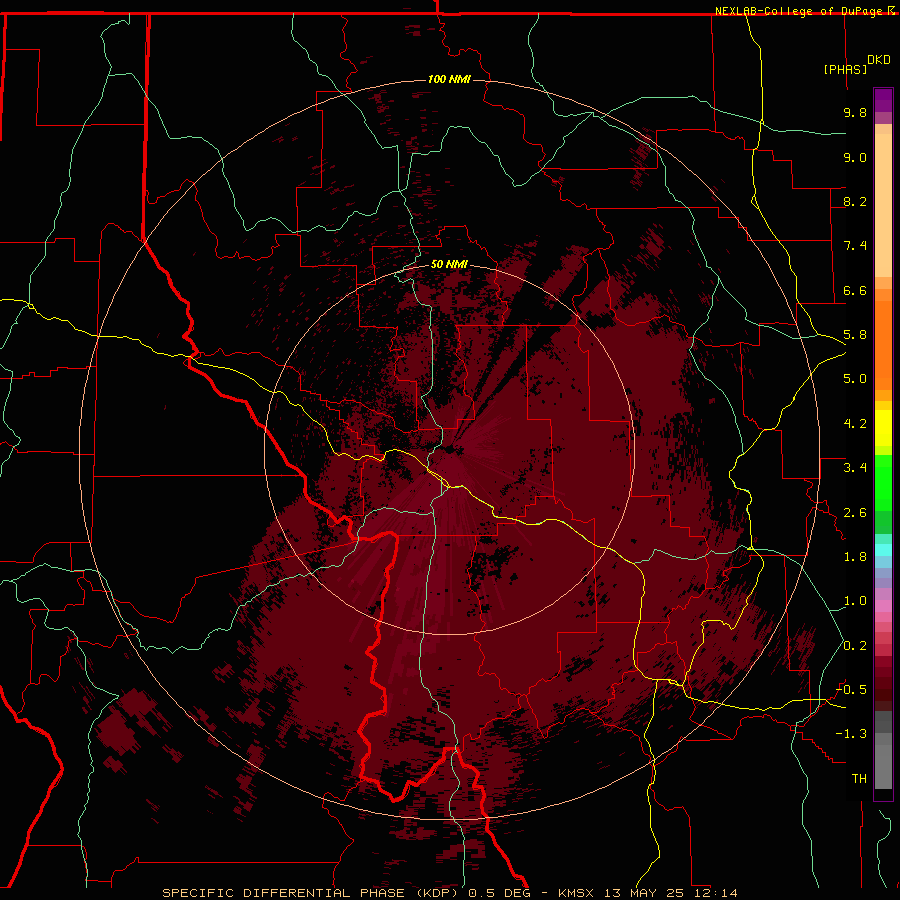This screenshot has width=900, height=900.
Task: Click the 100 NMI range ring label
Action: (449, 79)
